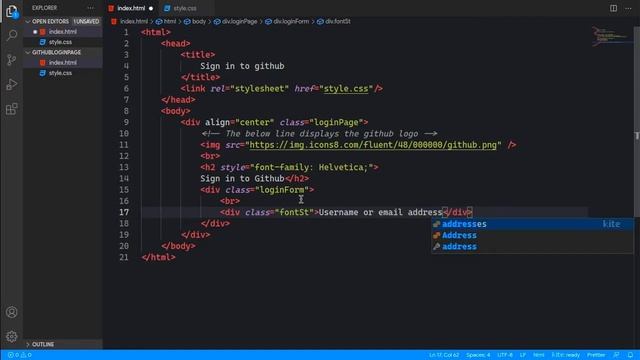This screenshot has height=360, width=640.
Task: Open the editor More Actions ellipsis
Action: point(628,8)
